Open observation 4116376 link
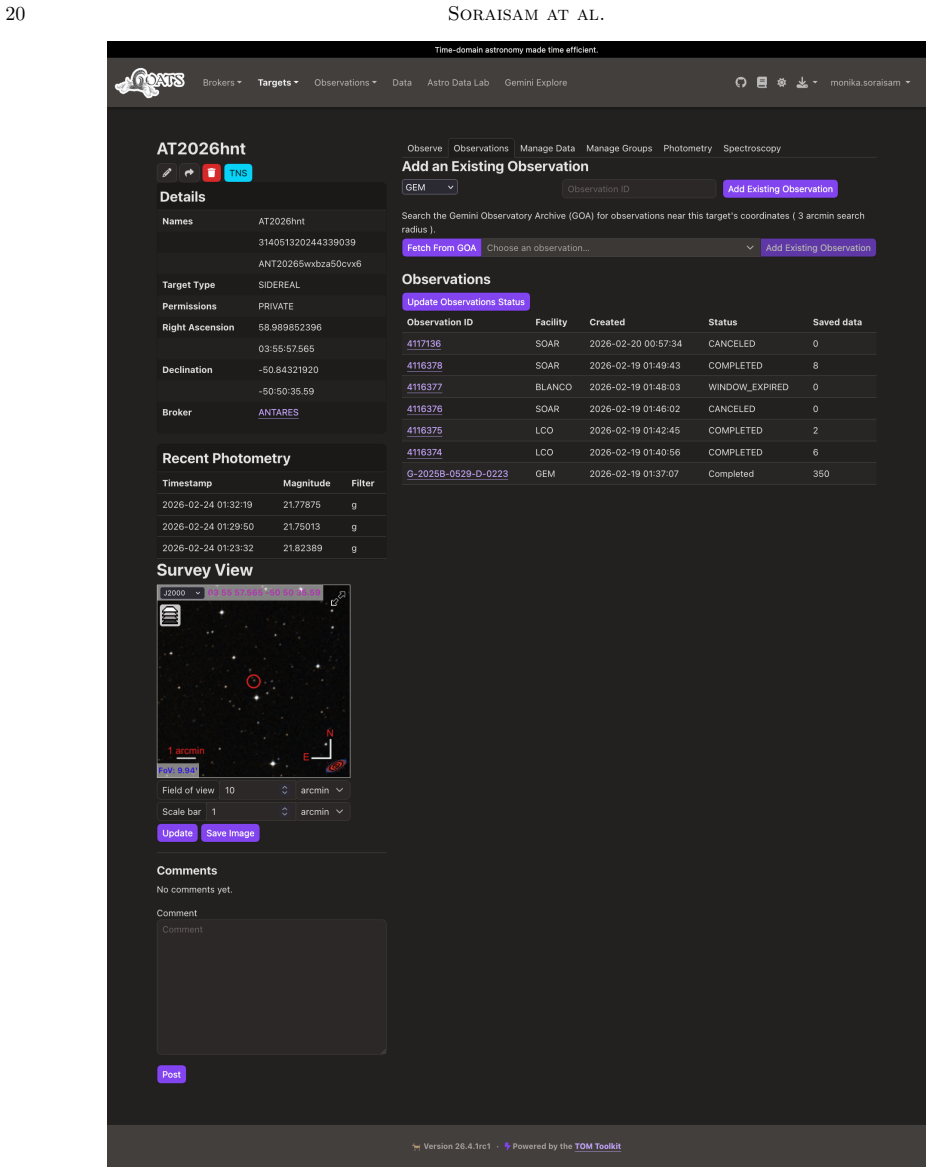 click(x=424, y=409)
